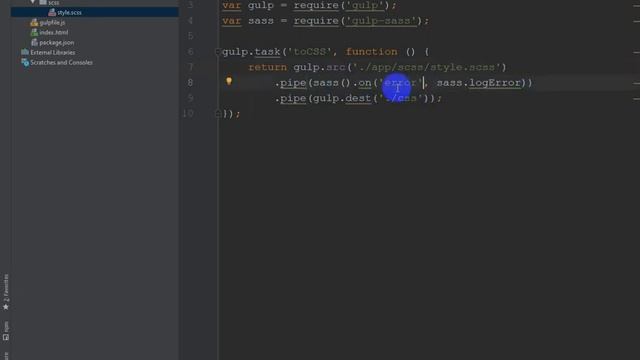This screenshot has height=360, width=640.
Task: Click the gulpfile.js file icon
Action: [x=34, y=23]
